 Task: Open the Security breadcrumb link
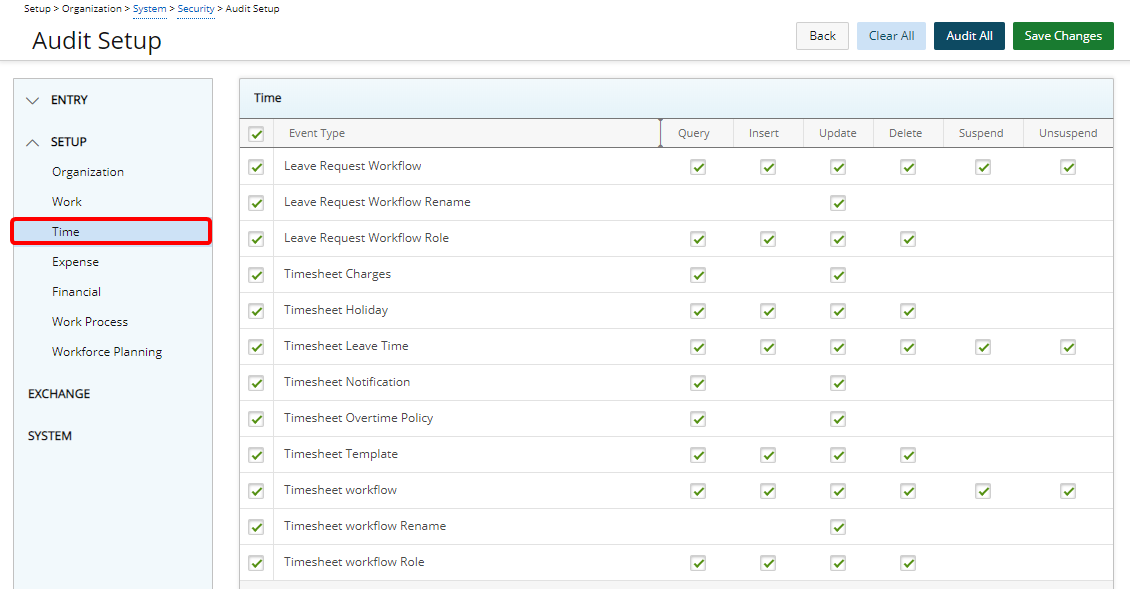196,9
